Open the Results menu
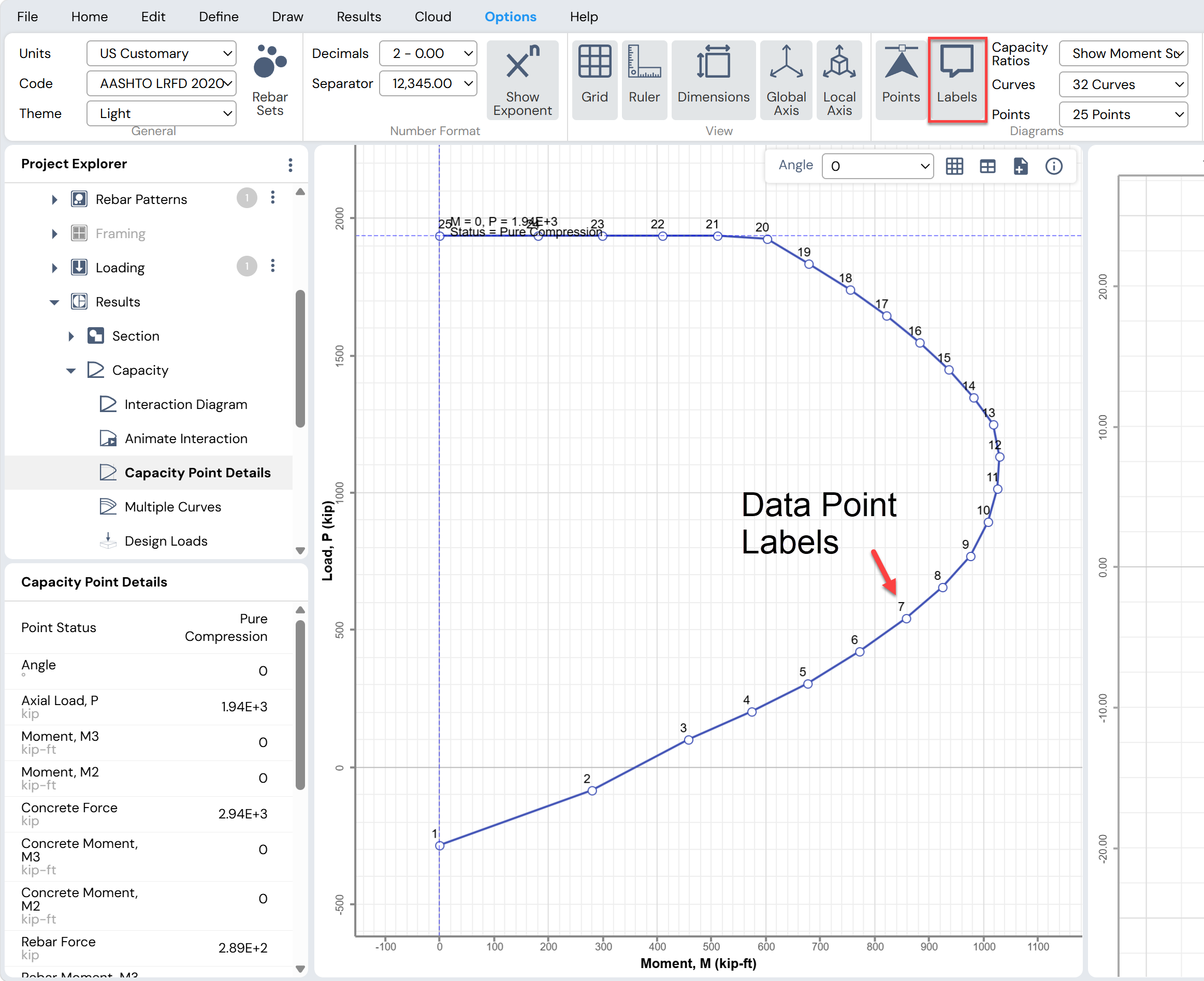This screenshot has height=981, width=1204. (x=358, y=17)
